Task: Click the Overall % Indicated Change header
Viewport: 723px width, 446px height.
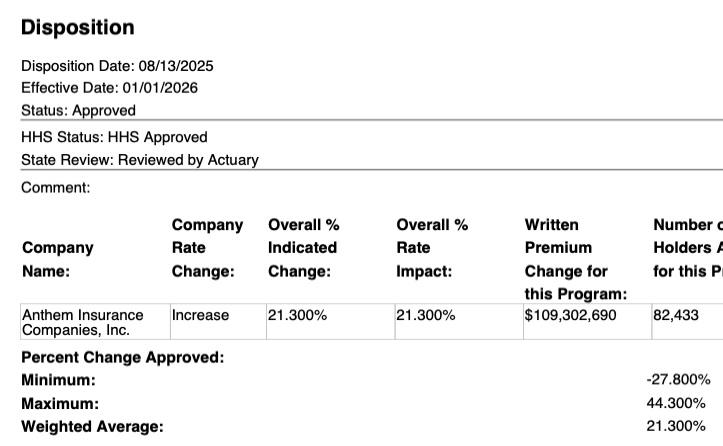Action: tap(302, 248)
